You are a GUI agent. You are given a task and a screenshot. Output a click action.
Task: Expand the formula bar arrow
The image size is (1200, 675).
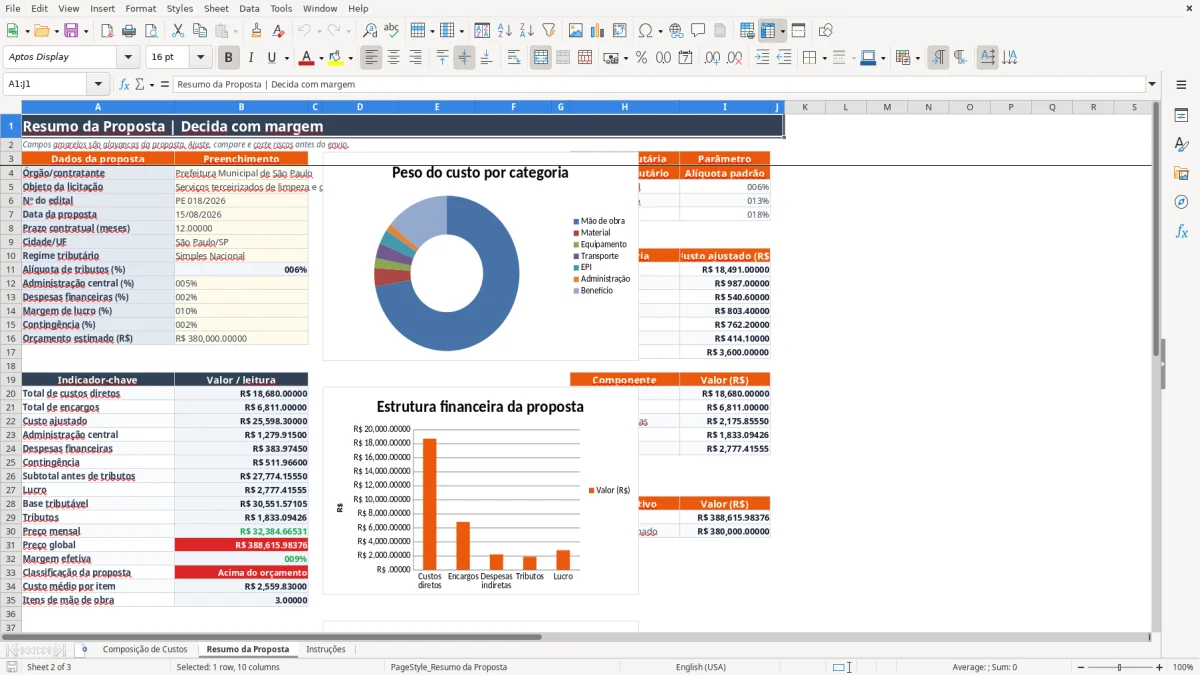tap(1152, 84)
